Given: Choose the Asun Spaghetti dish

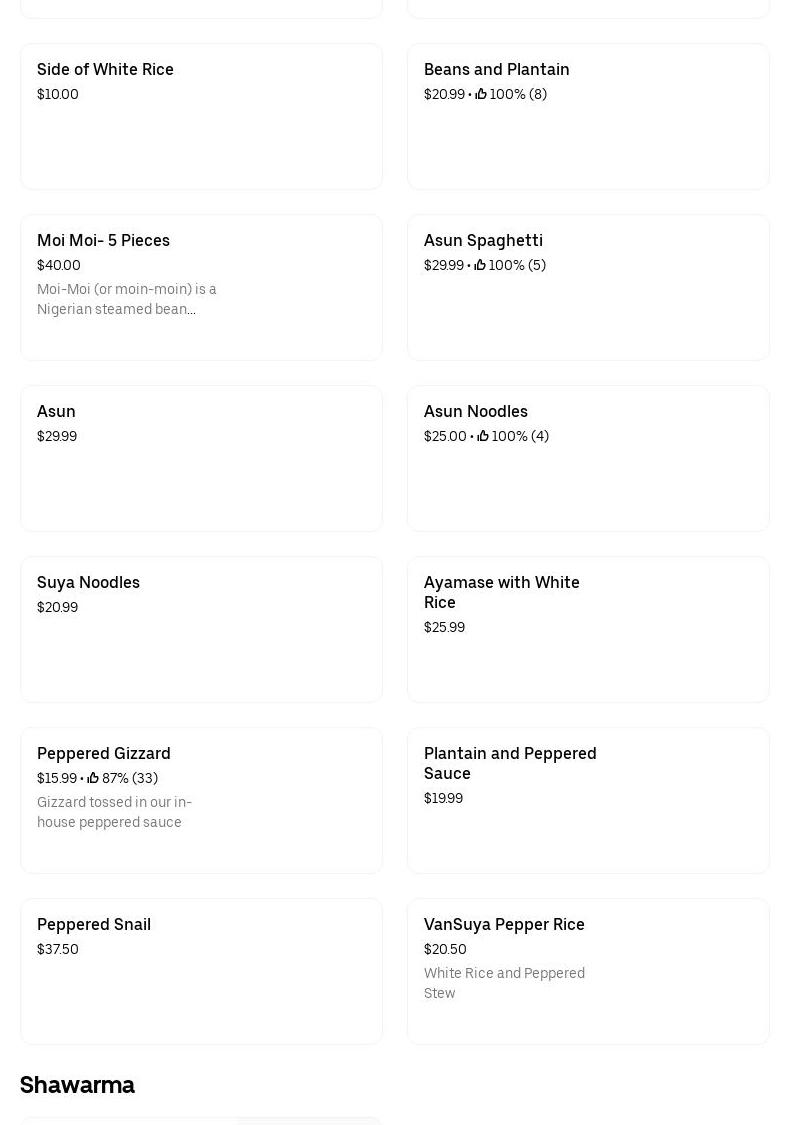Looking at the screenshot, I should [x=483, y=240].
